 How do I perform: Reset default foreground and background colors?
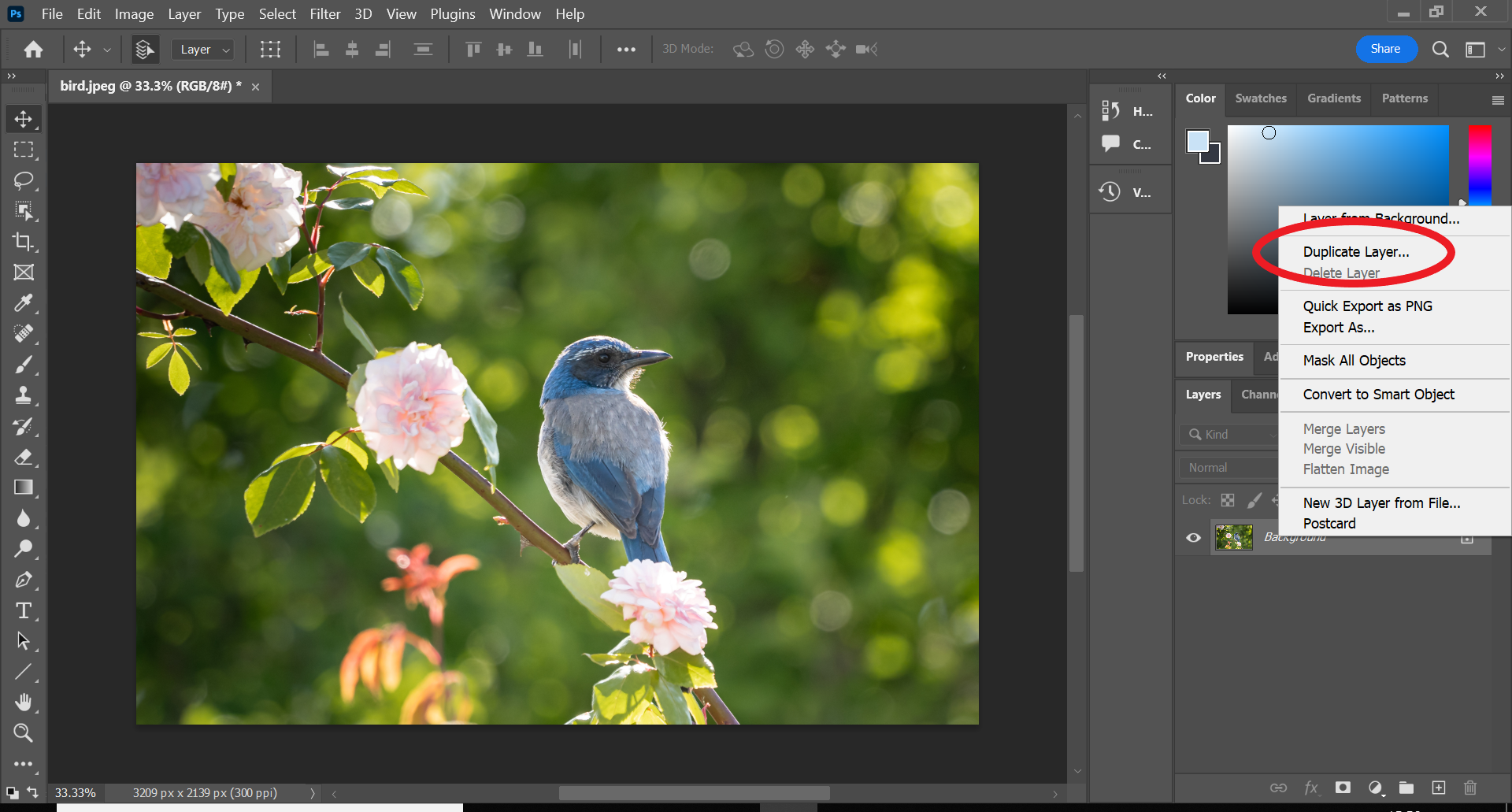pos(12,792)
